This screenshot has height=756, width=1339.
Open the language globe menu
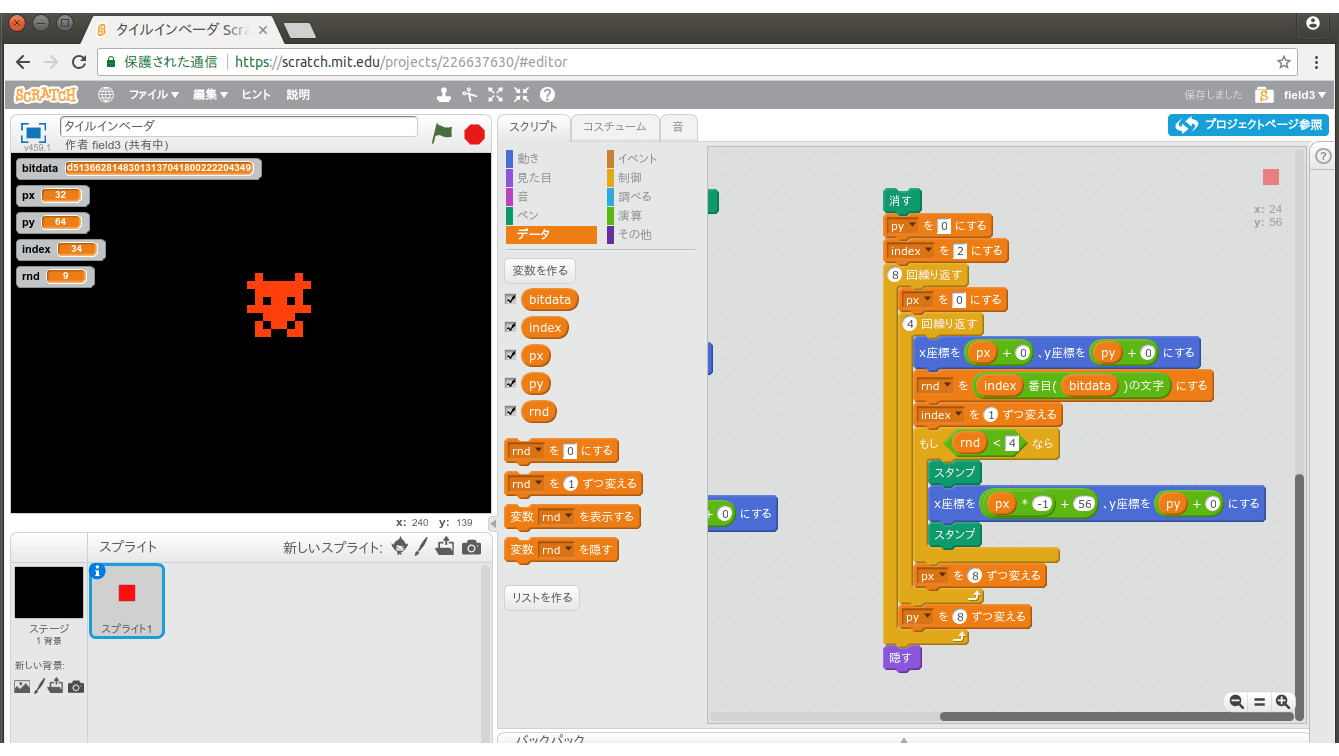click(x=106, y=94)
